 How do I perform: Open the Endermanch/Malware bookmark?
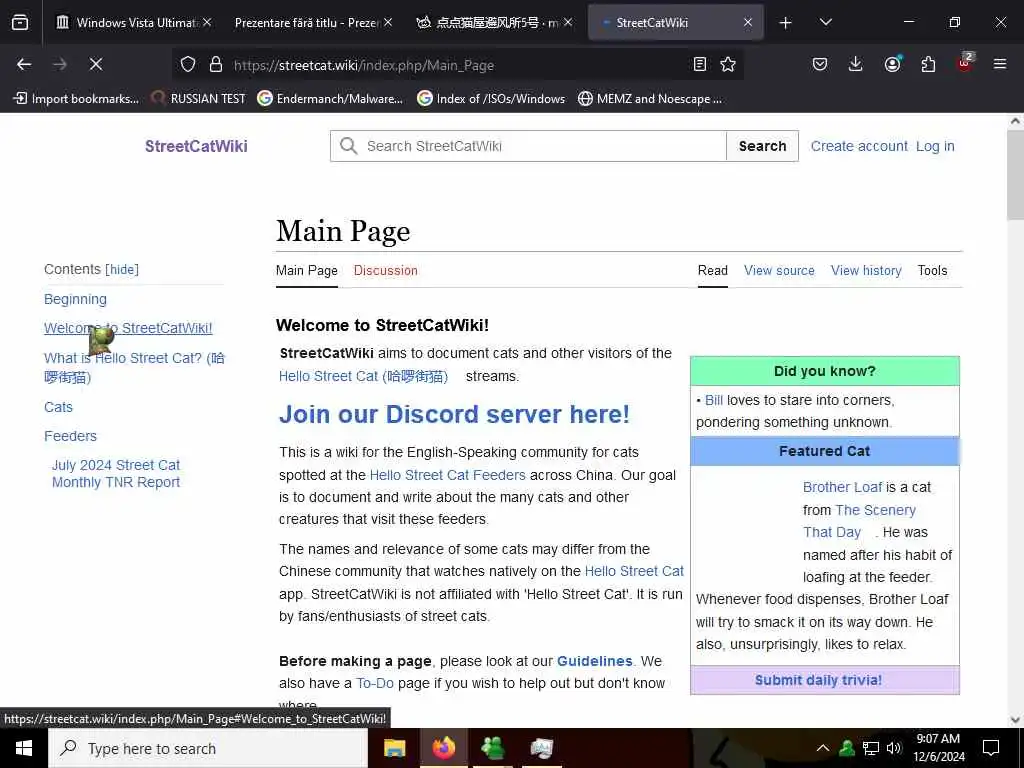(x=330, y=99)
